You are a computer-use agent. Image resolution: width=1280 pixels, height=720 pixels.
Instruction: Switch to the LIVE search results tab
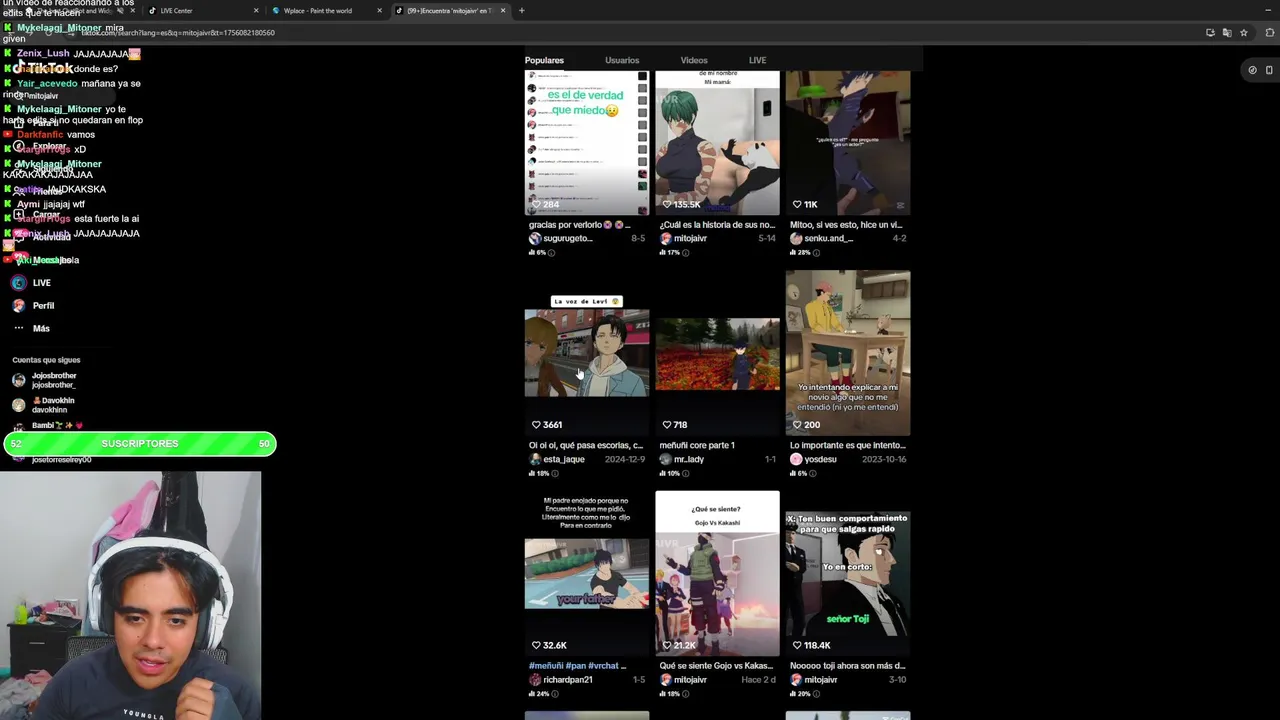(x=757, y=60)
